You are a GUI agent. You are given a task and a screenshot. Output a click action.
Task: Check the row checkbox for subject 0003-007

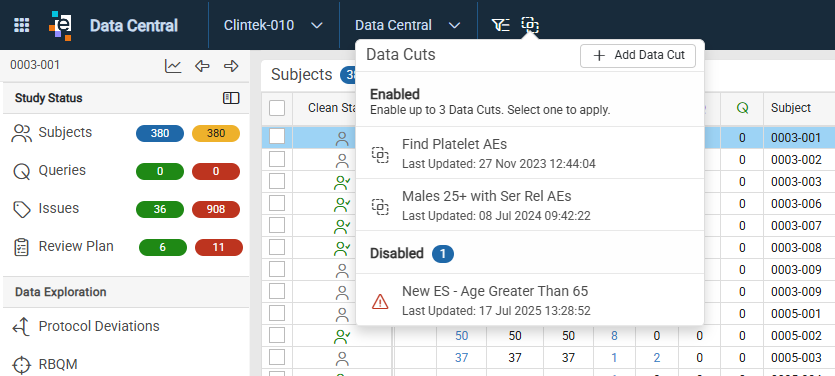277,225
